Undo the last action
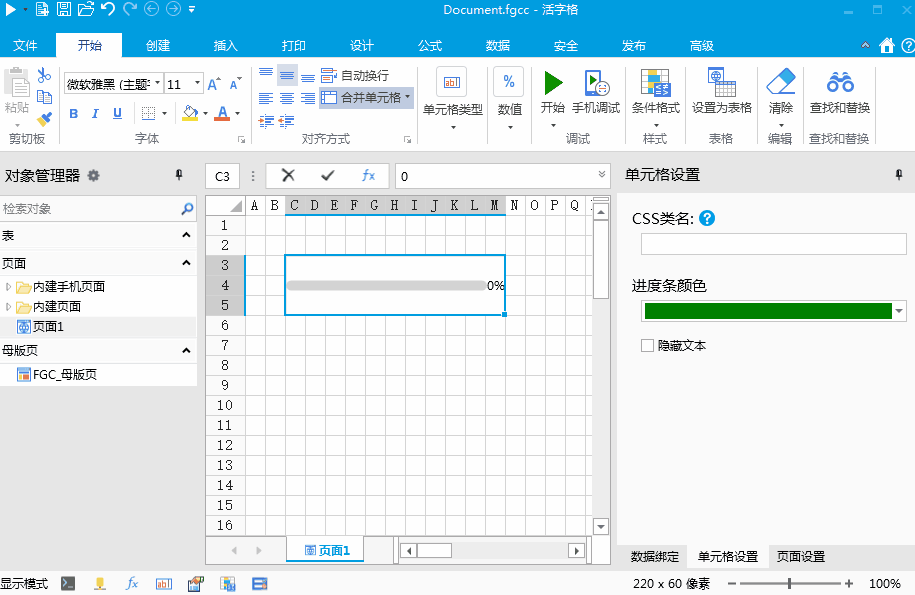This screenshot has width=915, height=595. point(108,9)
